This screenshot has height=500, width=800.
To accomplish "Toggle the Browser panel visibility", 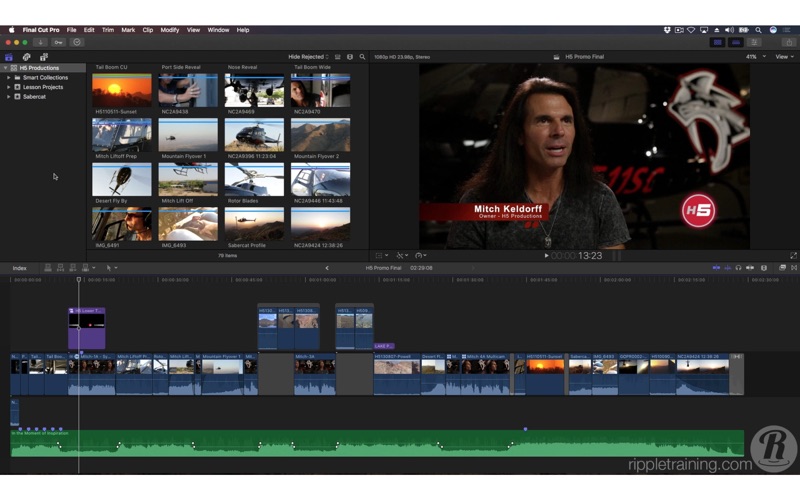I will point(718,42).
